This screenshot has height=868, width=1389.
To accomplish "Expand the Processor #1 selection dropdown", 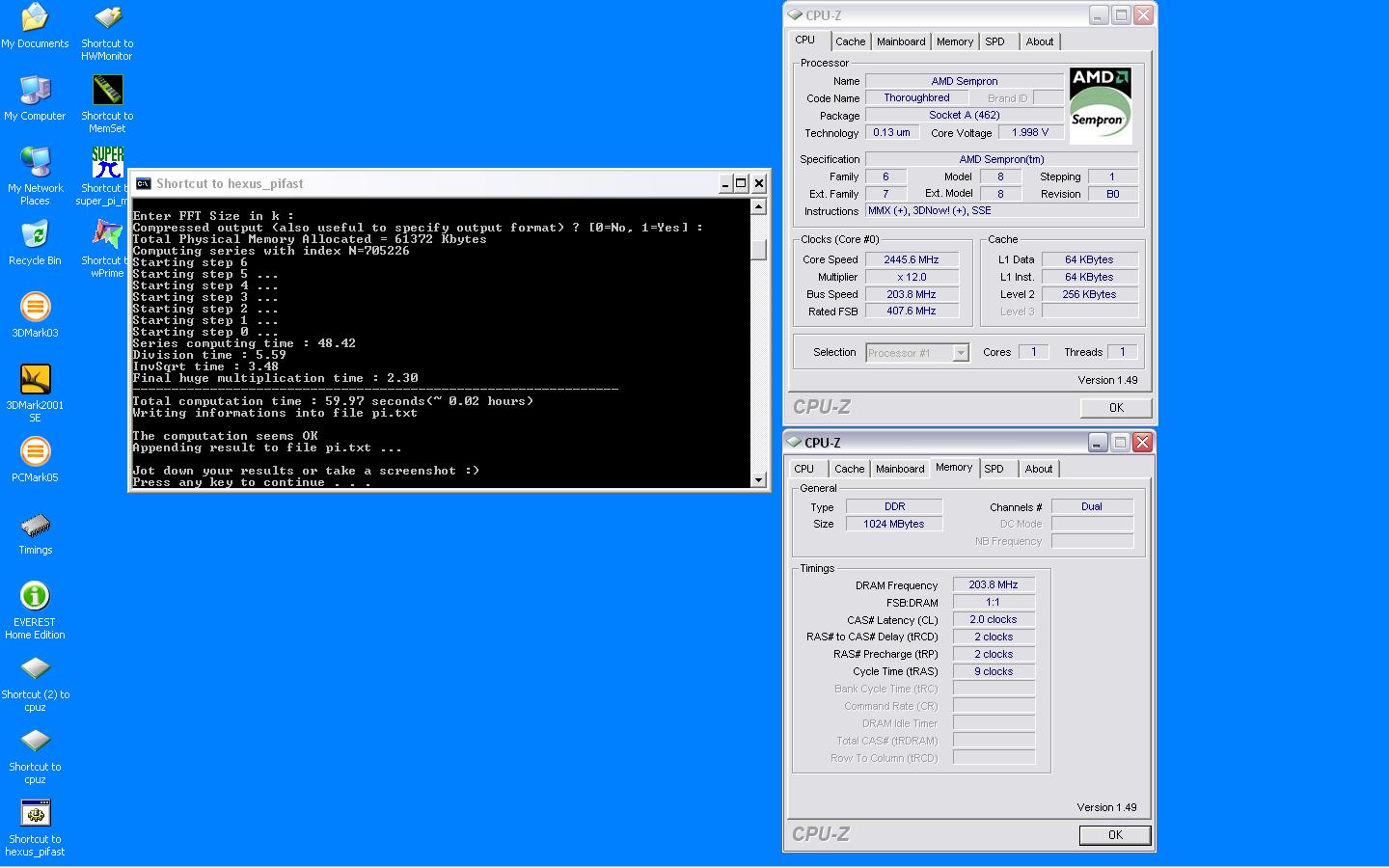I will coord(961,353).
